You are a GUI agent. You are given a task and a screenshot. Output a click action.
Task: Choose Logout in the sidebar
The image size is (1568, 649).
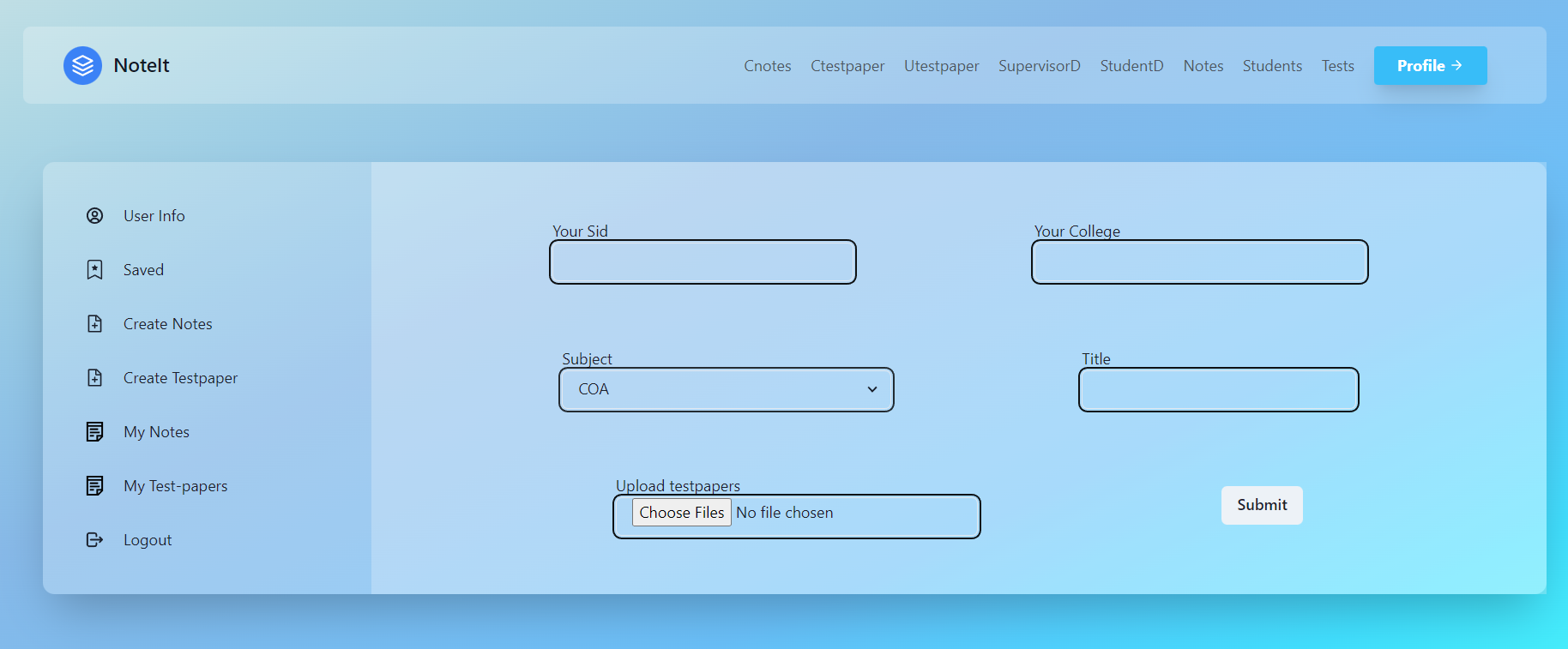click(x=148, y=540)
